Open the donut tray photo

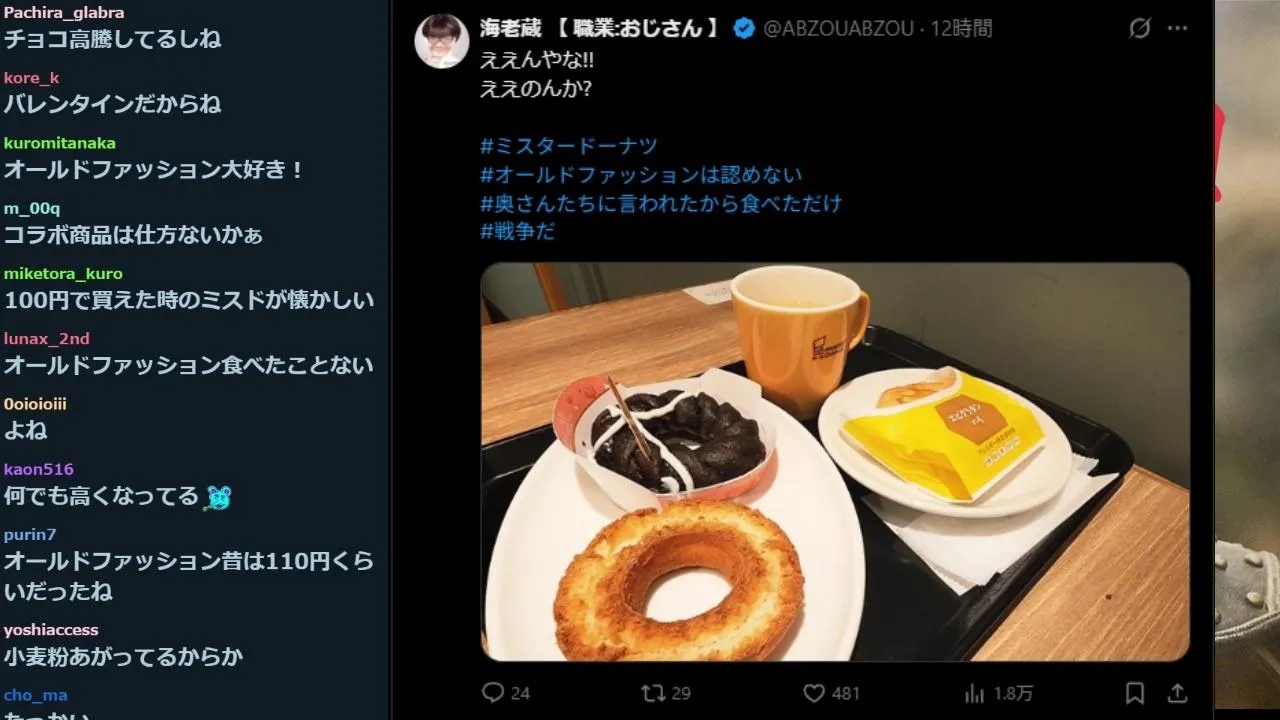[x=835, y=462]
